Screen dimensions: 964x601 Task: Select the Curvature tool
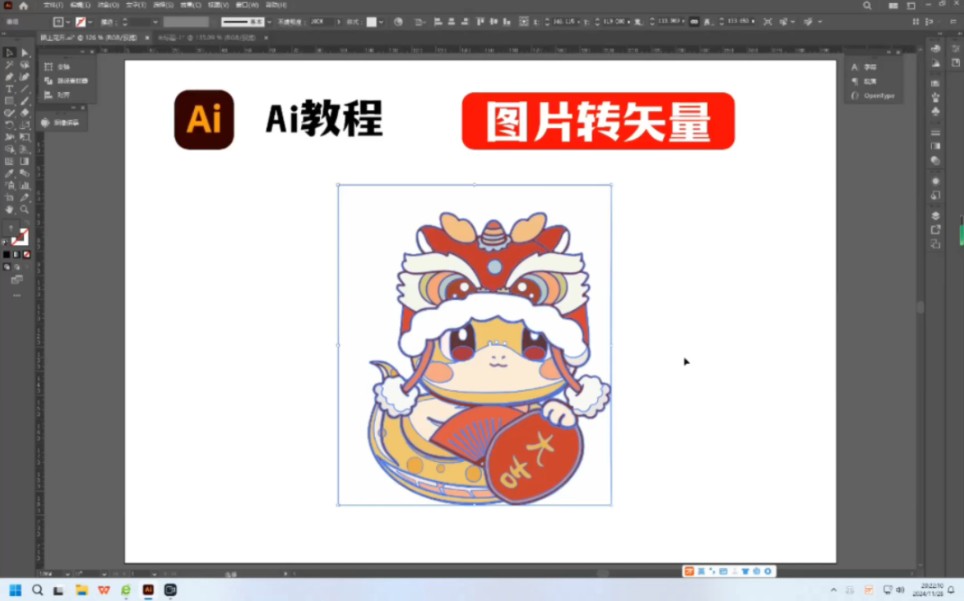click(x=25, y=77)
